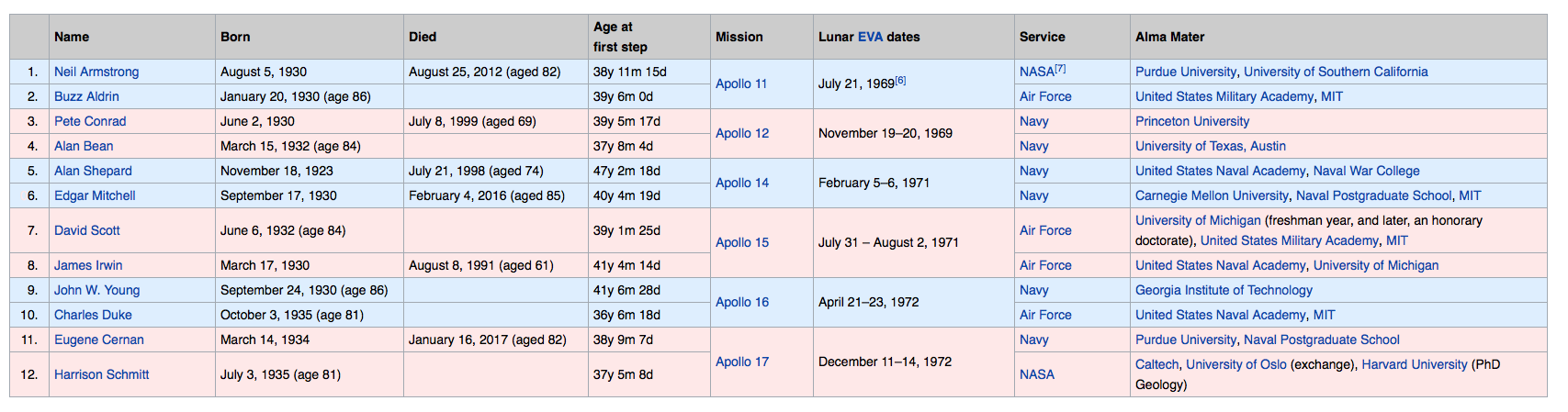1568x412 pixels.
Task: Open footnote 6 beside July 21, 1969
Action: [x=900, y=81]
